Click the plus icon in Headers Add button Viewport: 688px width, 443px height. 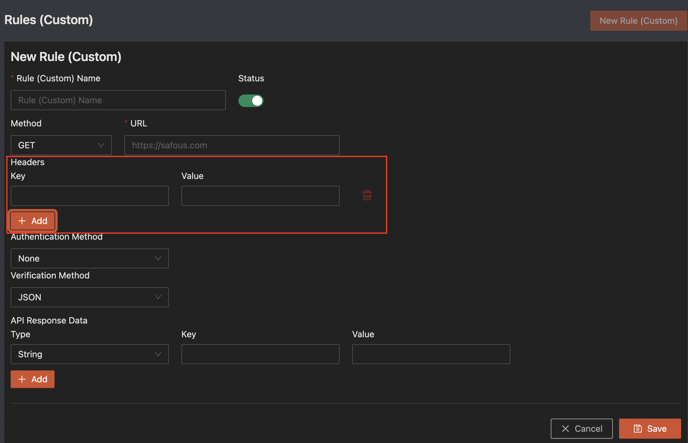(22, 221)
